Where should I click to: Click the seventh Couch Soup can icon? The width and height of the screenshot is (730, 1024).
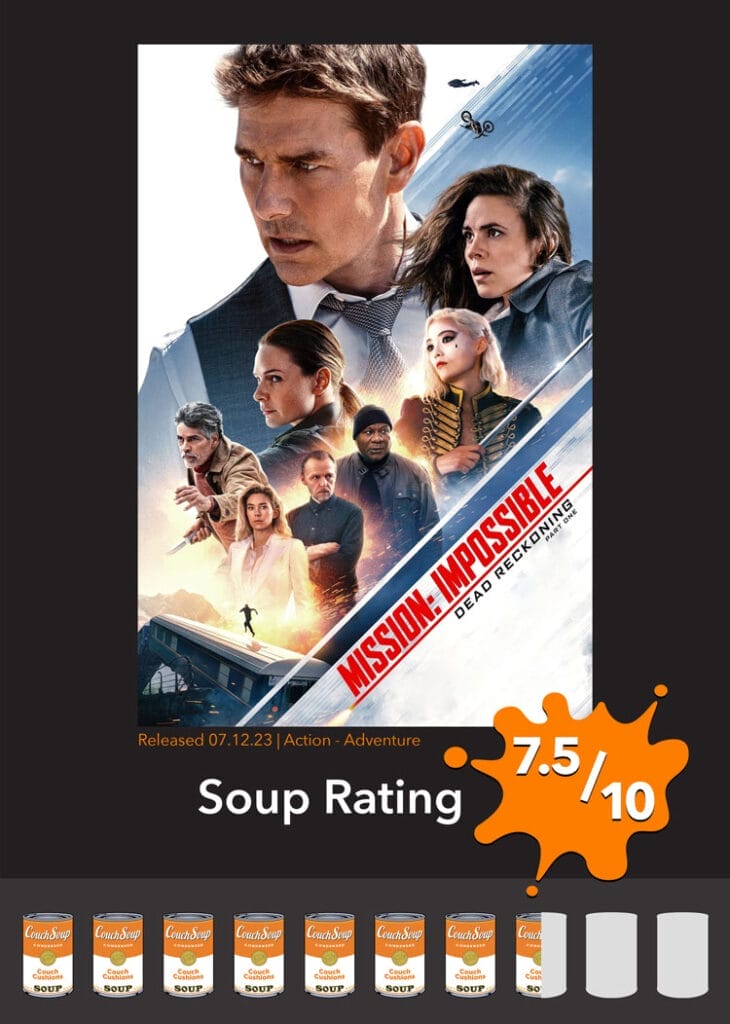click(x=470, y=954)
